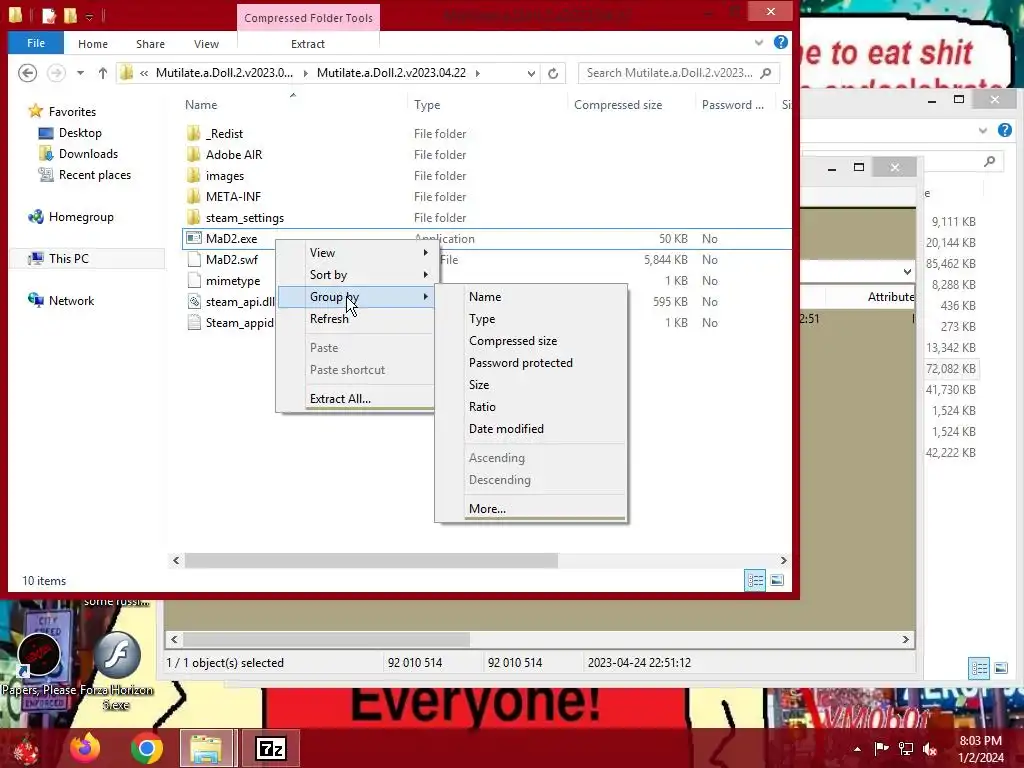The width and height of the screenshot is (1024, 768).
Task: Switch to details view layout icon
Action: click(x=755, y=580)
